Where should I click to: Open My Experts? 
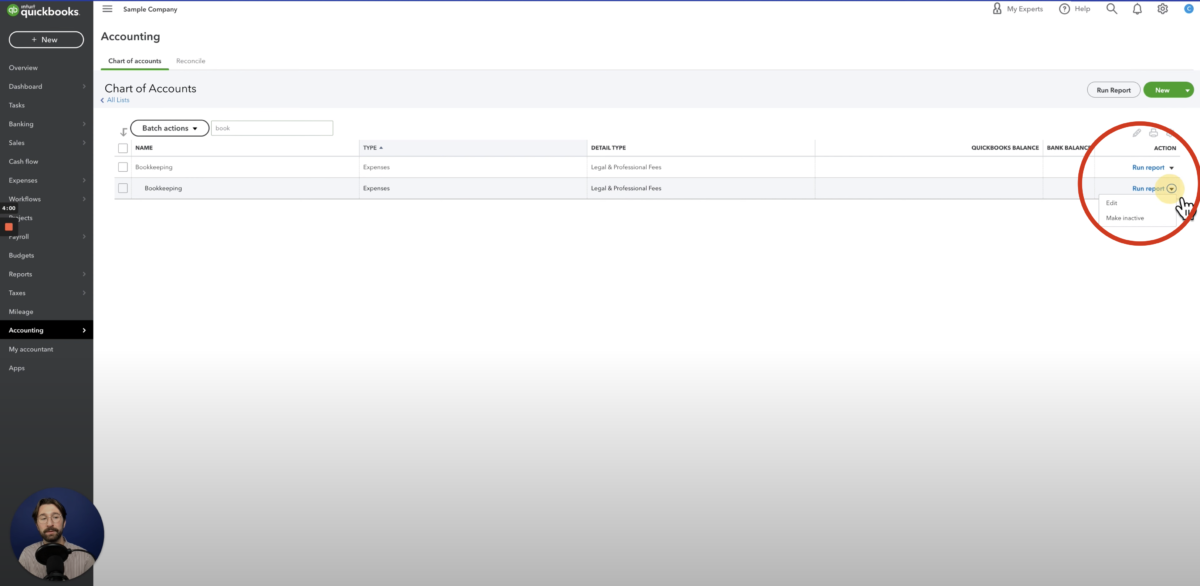click(x=1017, y=9)
